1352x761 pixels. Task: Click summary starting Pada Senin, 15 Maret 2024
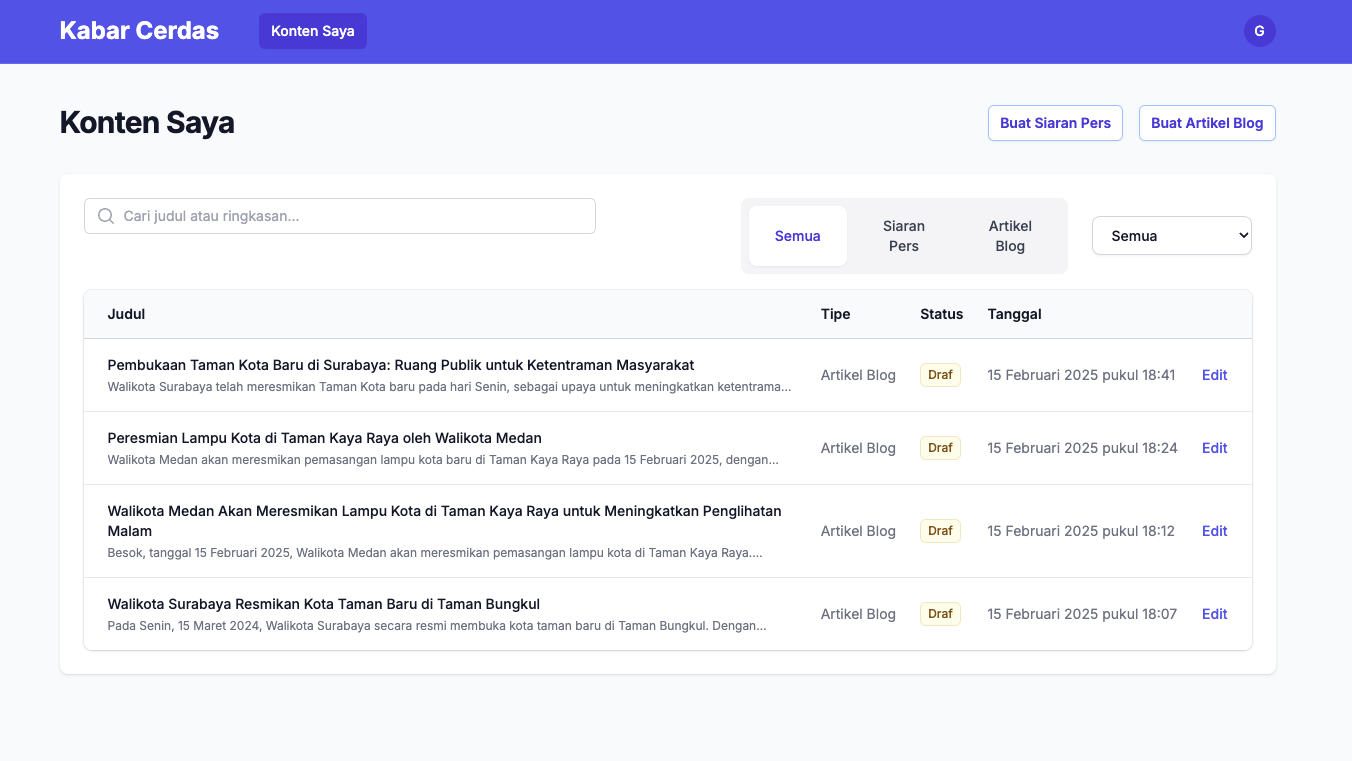(437, 626)
